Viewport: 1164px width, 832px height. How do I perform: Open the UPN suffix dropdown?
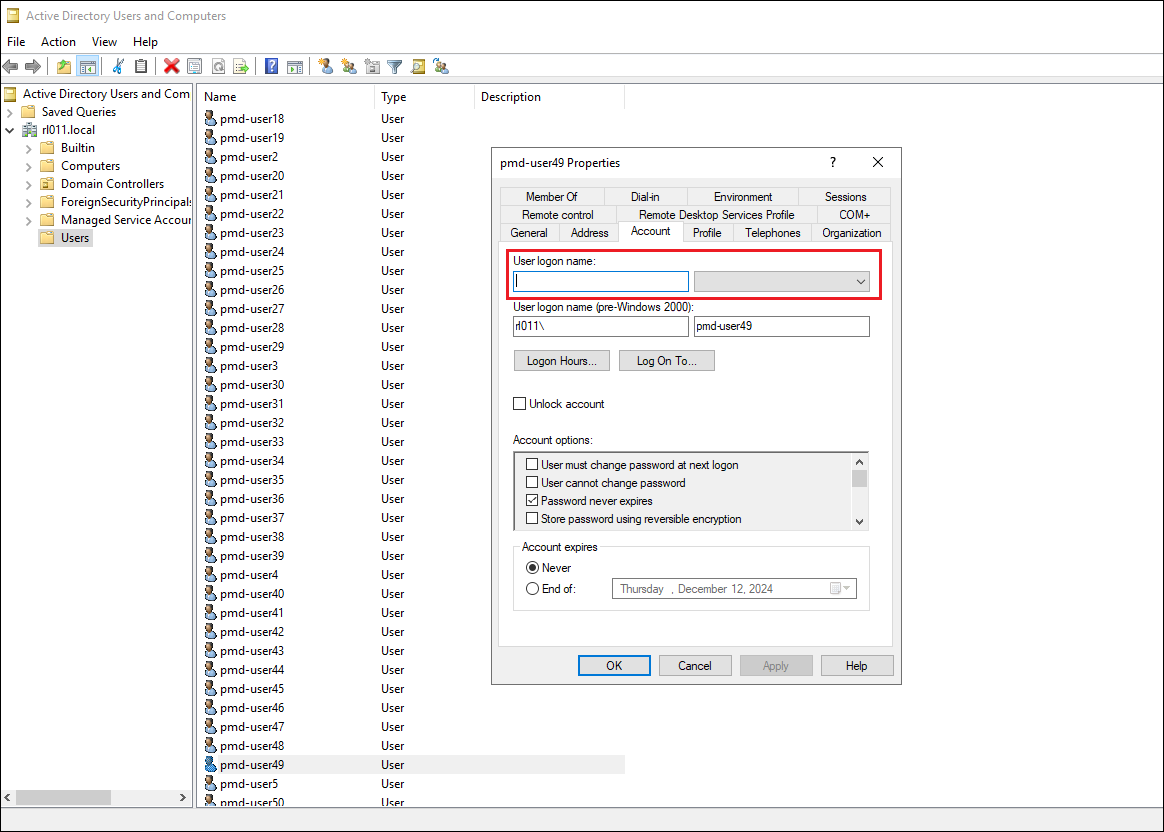[x=860, y=282]
